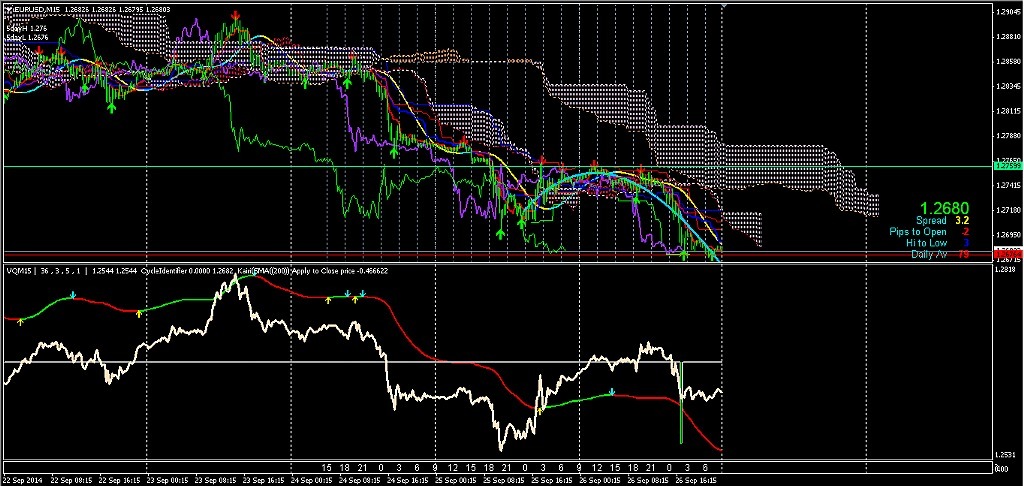
Task: Click the 1.2818 indicator scale label
Action: 1004,269
